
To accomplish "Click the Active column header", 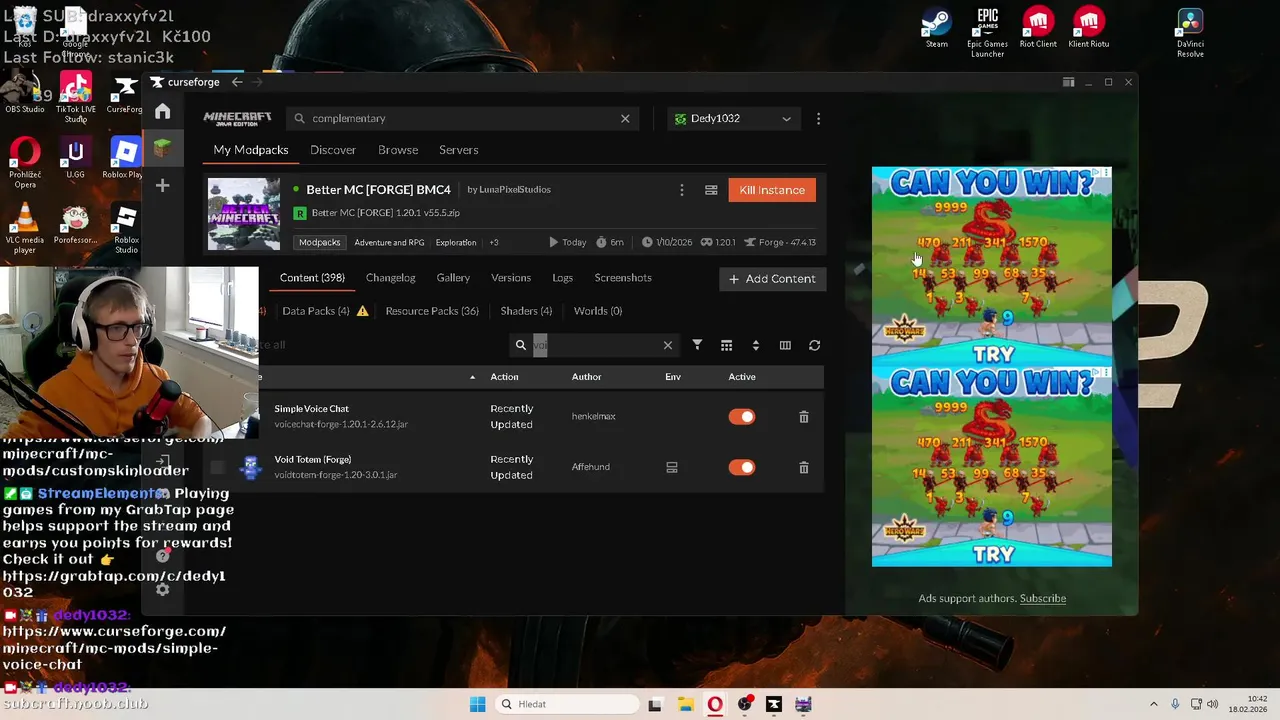I will pyautogui.click(x=742, y=377).
